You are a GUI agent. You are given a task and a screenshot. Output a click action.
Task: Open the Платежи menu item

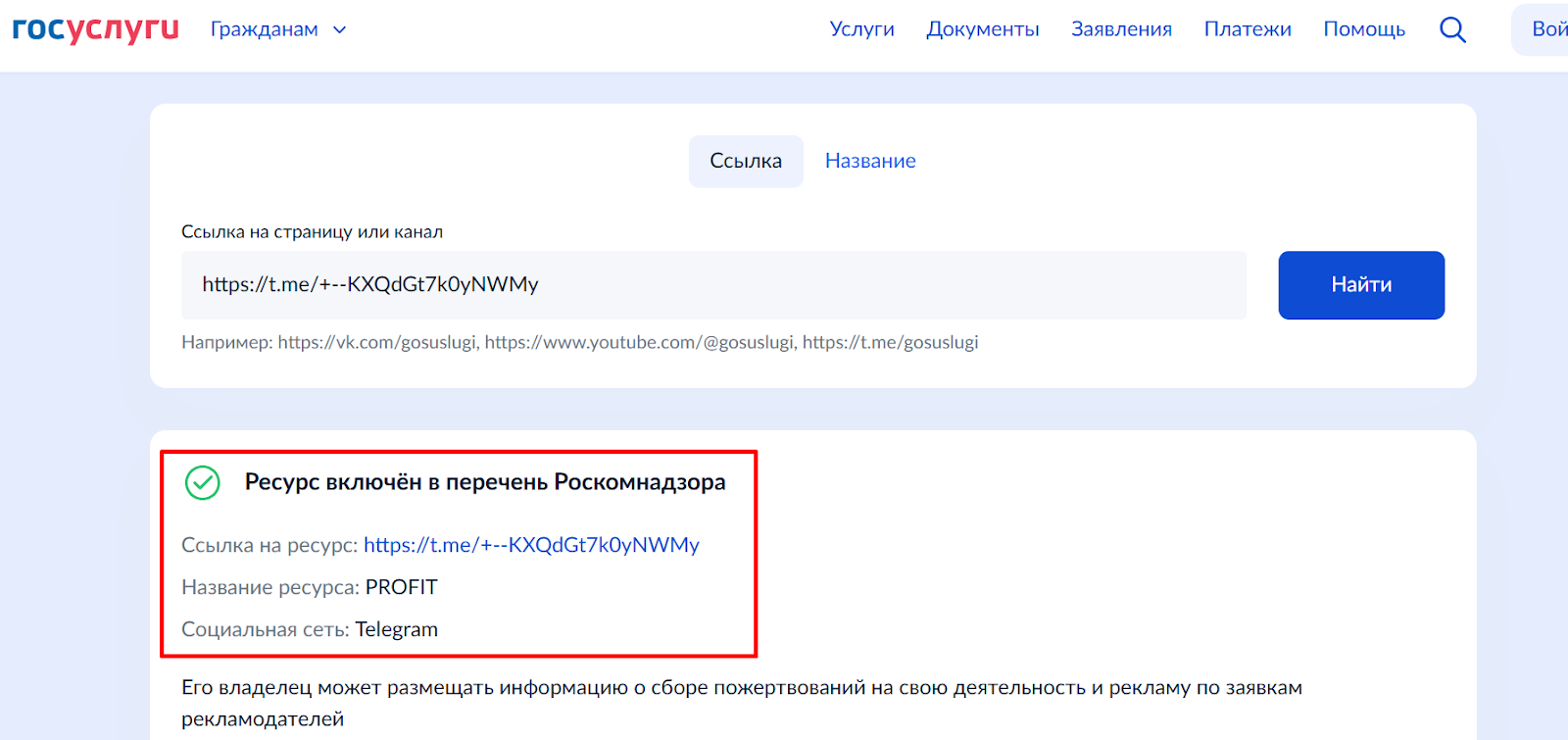coord(1248,29)
